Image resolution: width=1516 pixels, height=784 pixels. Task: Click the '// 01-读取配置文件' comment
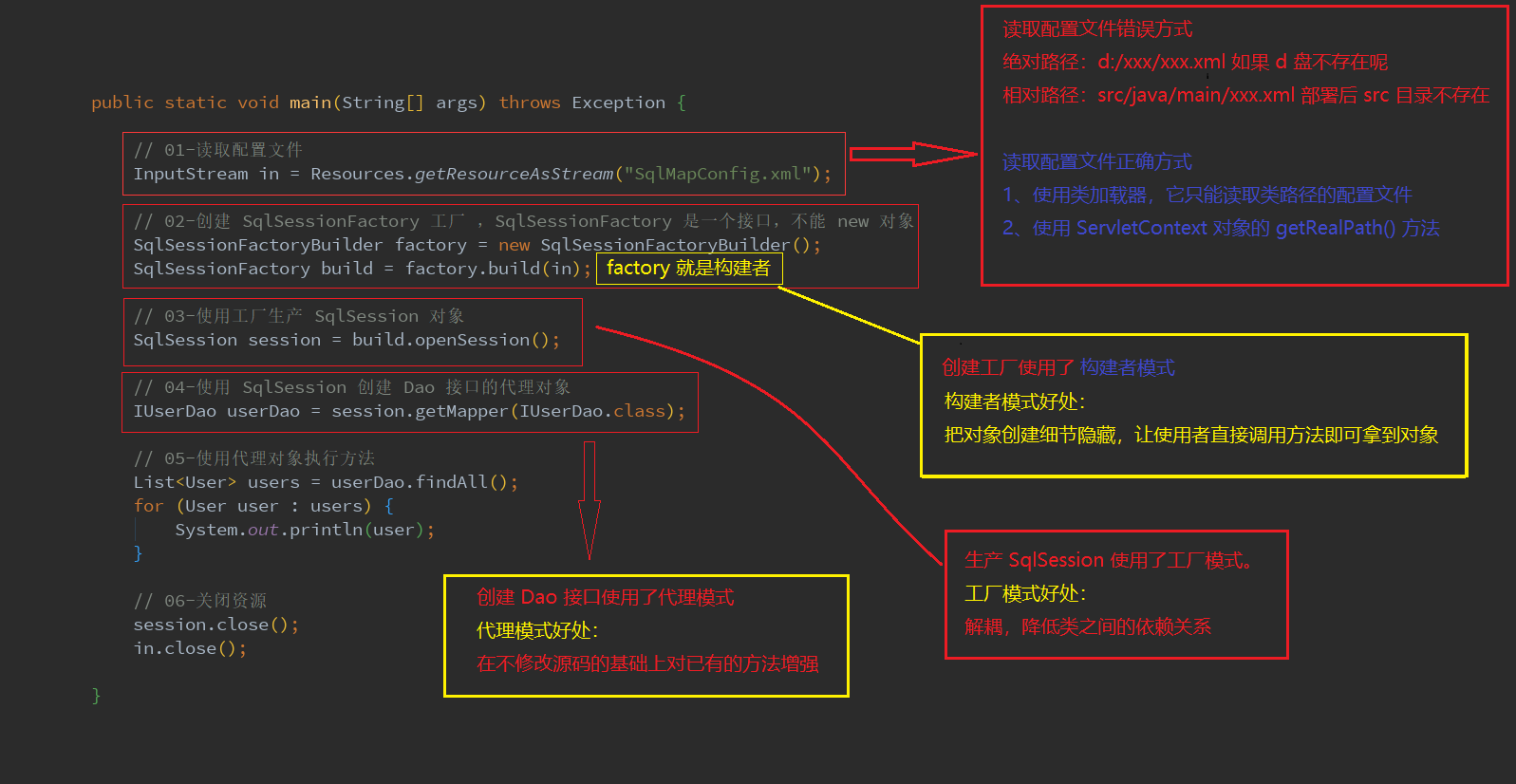pos(218,150)
